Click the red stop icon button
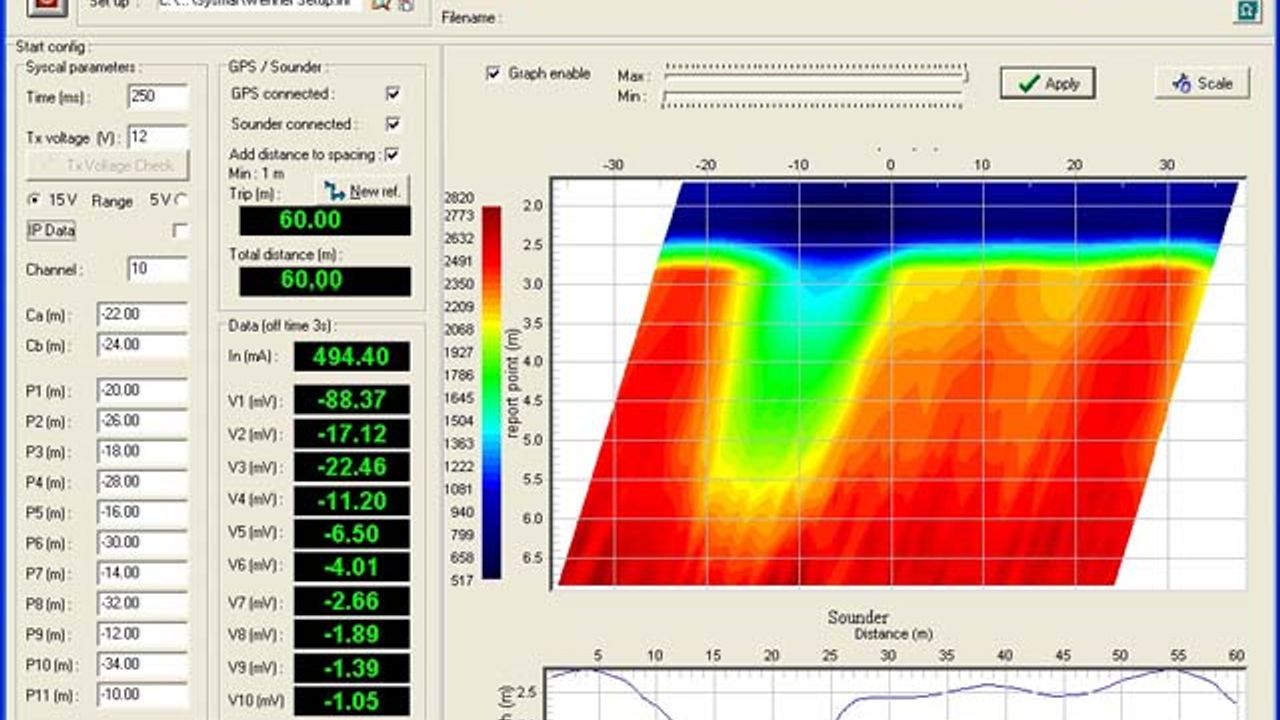Screen dimensions: 1280x720 (46, 5)
